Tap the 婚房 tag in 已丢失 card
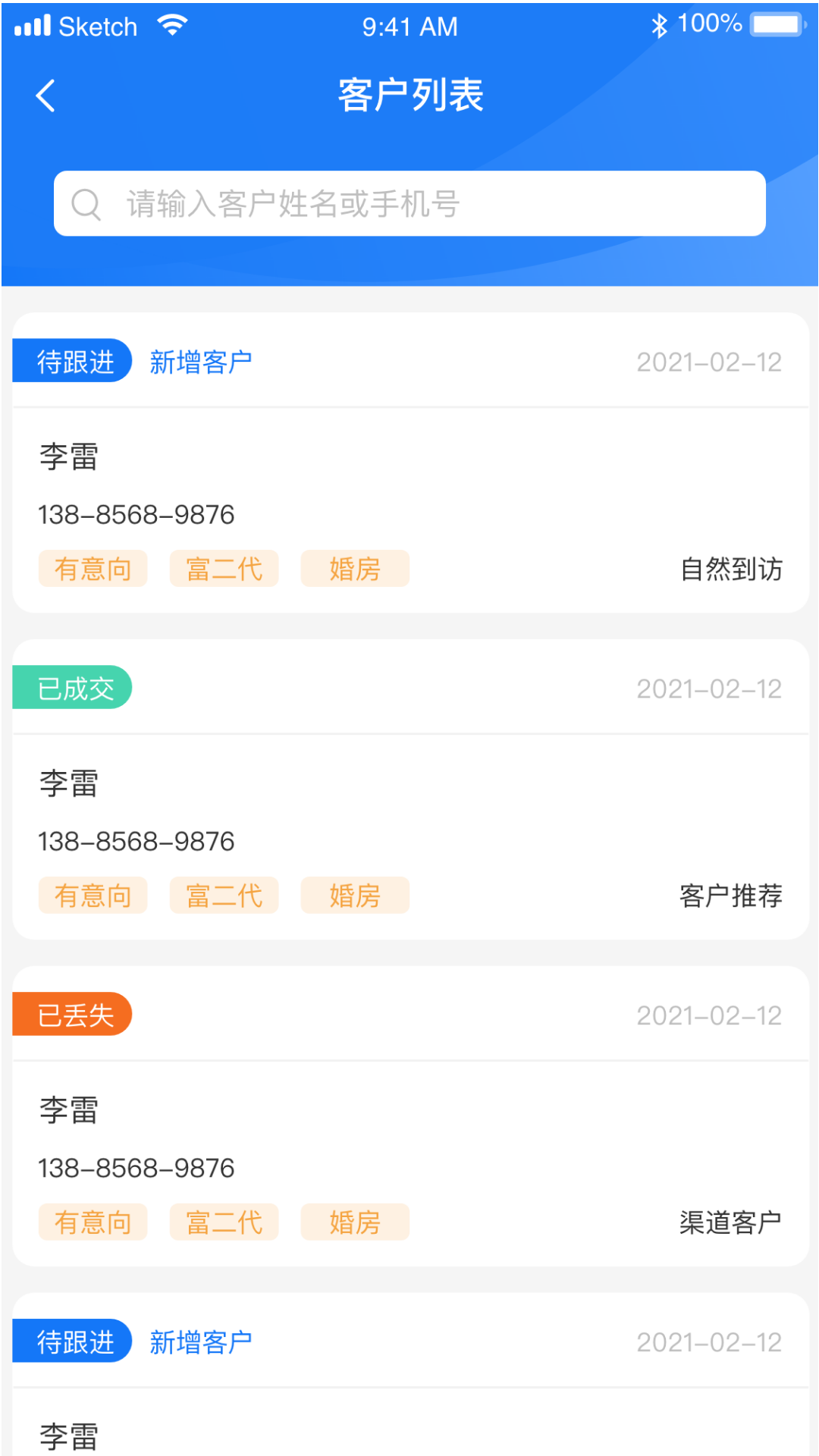The image size is (819, 1456). pyautogui.click(x=355, y=1222)
